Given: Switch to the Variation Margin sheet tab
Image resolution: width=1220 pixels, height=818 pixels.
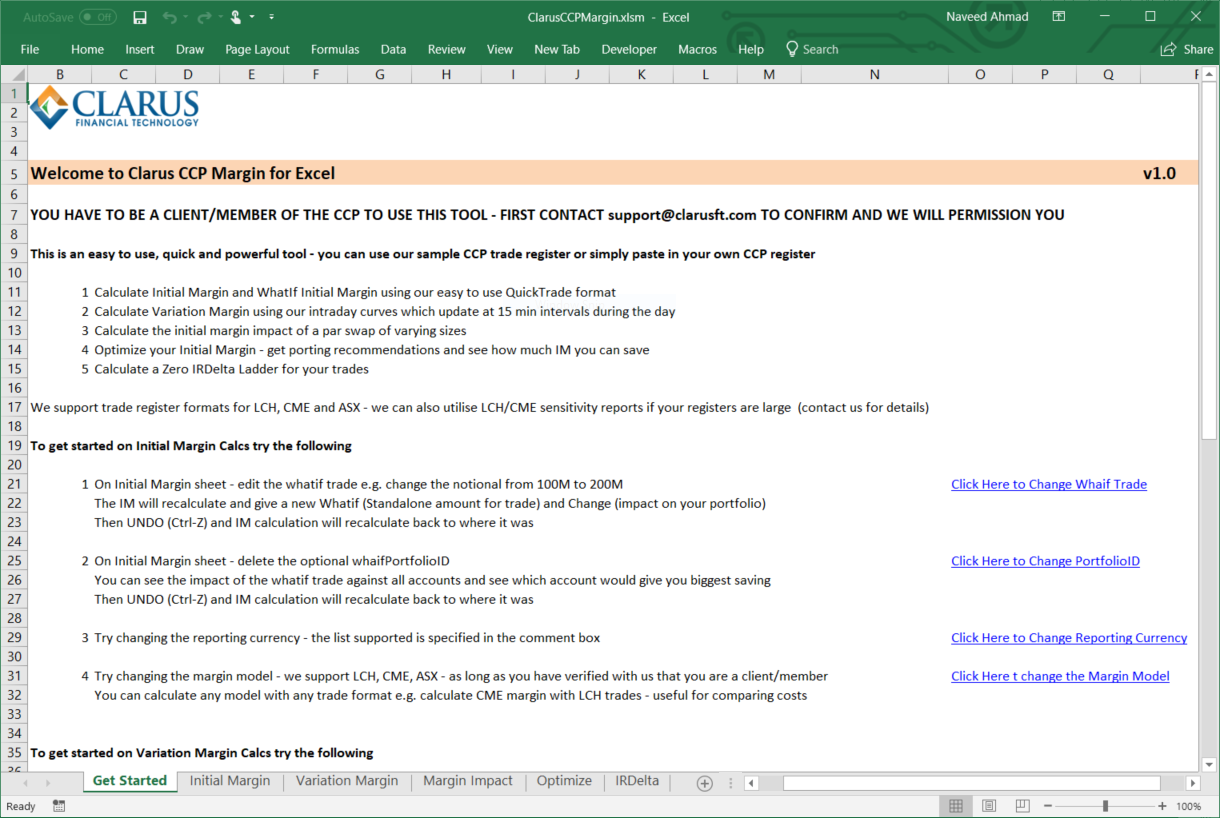Looking at the screenshot, I should [347, 781].
